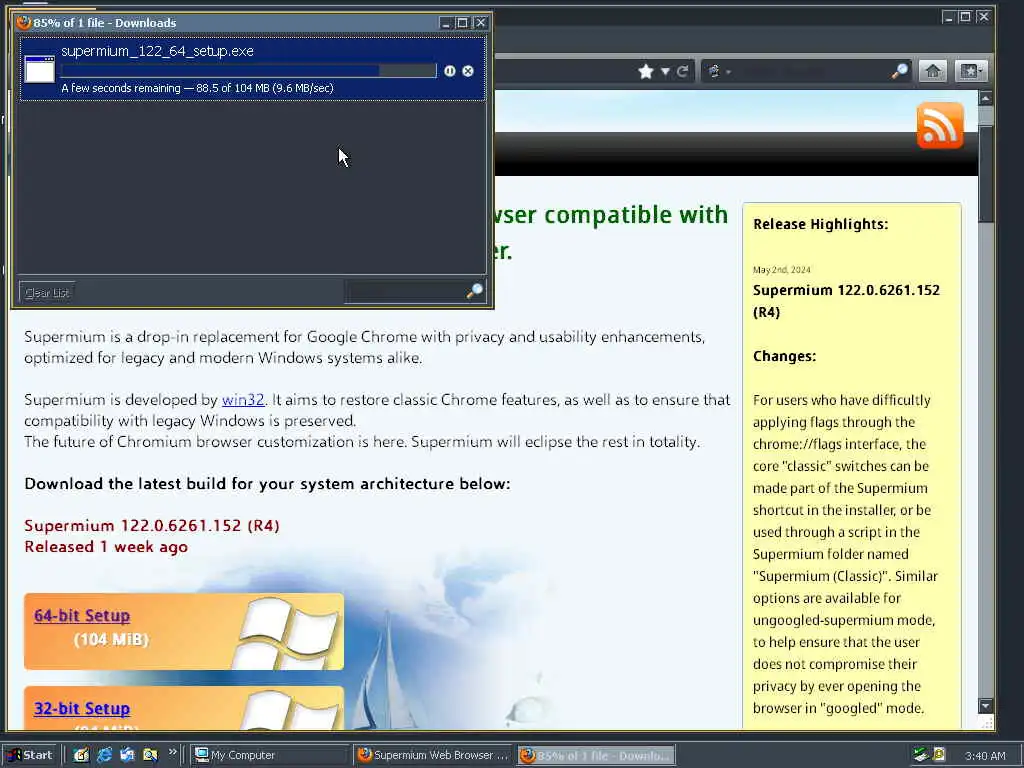Switch to My Computer taskbar window
This screenshot has width=1024, height=768.
pos(269,755)
